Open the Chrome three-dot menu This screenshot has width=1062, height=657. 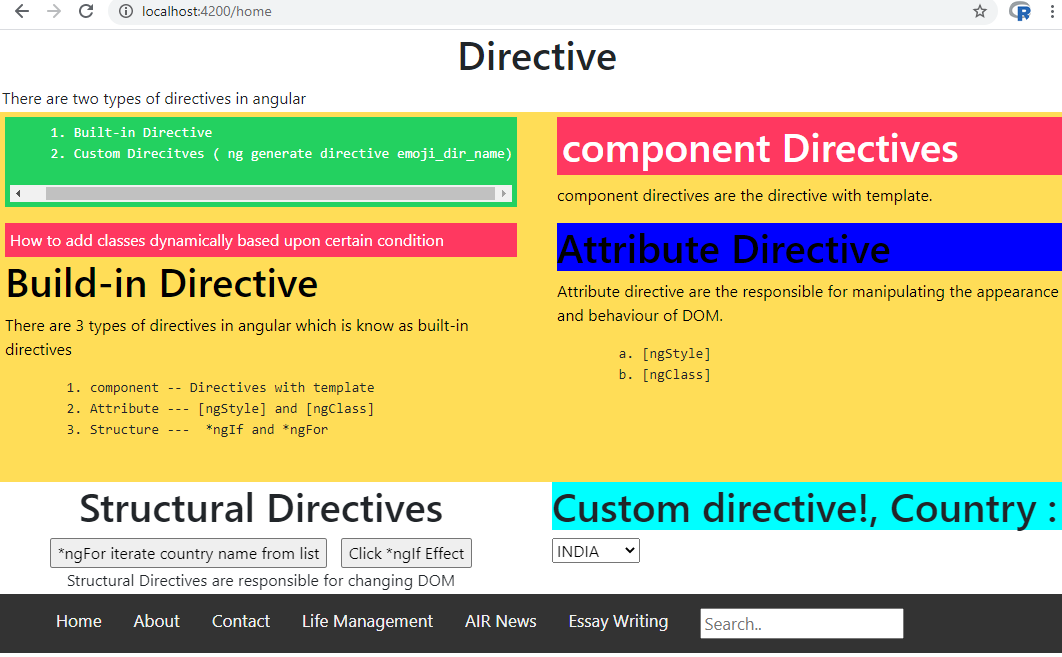pyautogui.click(x=1049, y=13)
